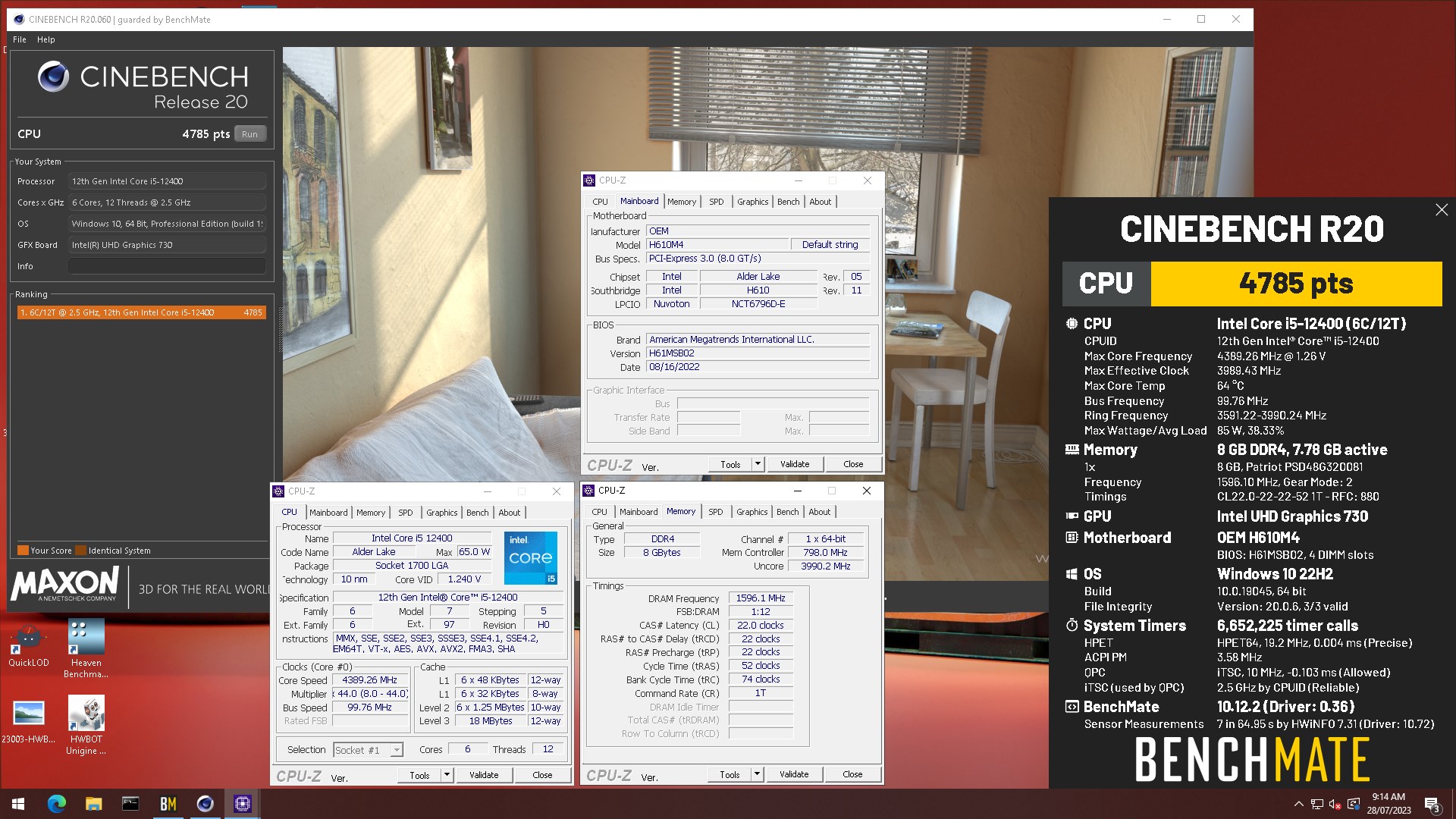Open About tab in CPU-Z Memory window
This screenshot has height=819, width=1456.
(819, 512)
